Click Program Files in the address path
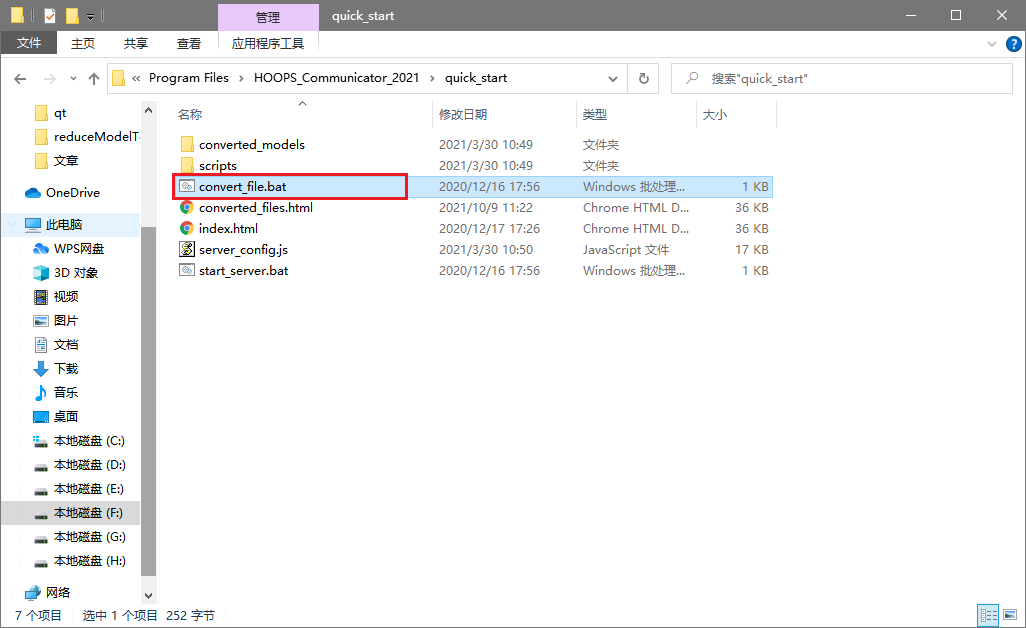 pyautogui.click(x=188, y=78)
